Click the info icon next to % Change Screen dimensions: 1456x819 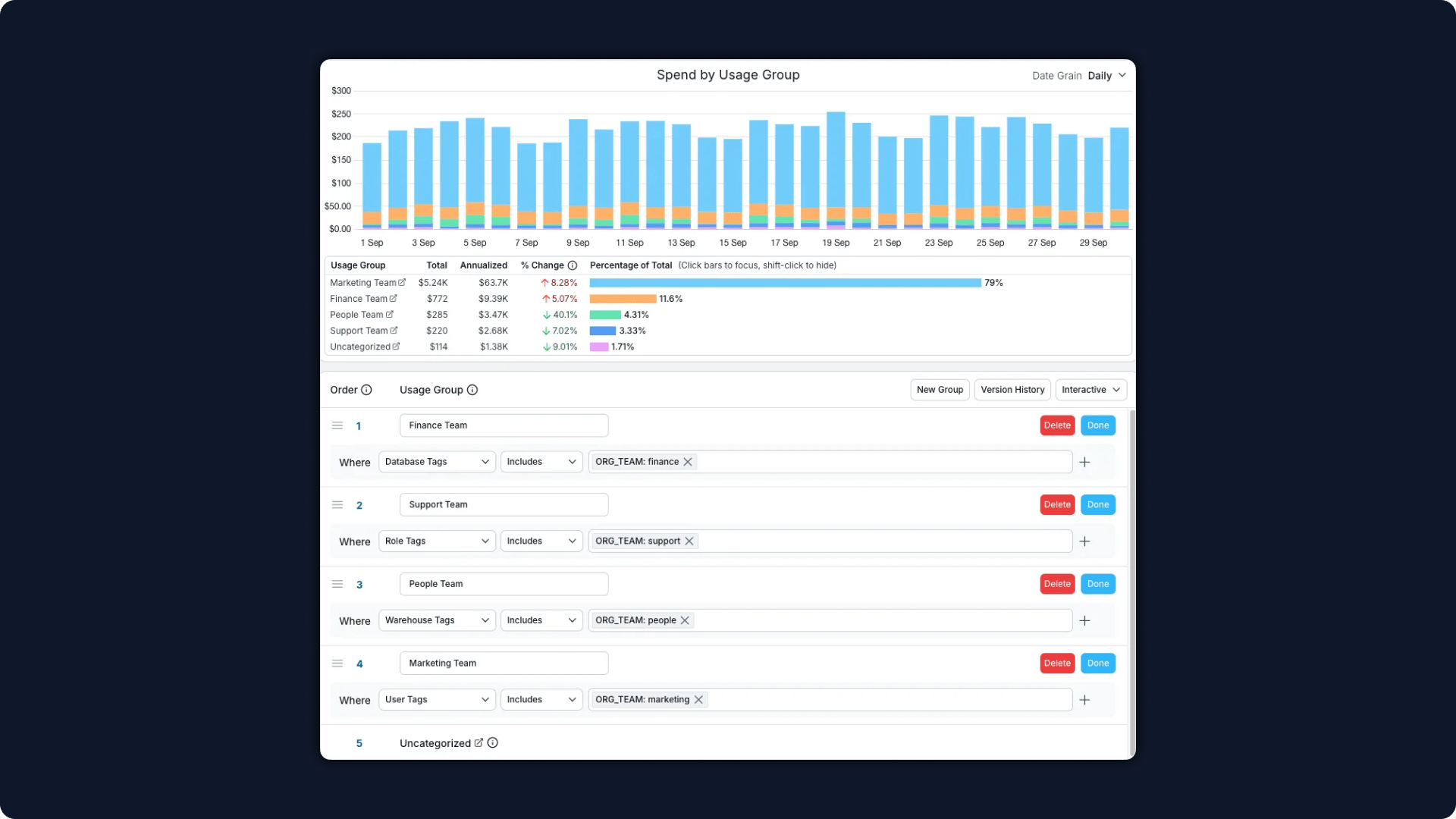pyautogui.click(x=573, y=265)
